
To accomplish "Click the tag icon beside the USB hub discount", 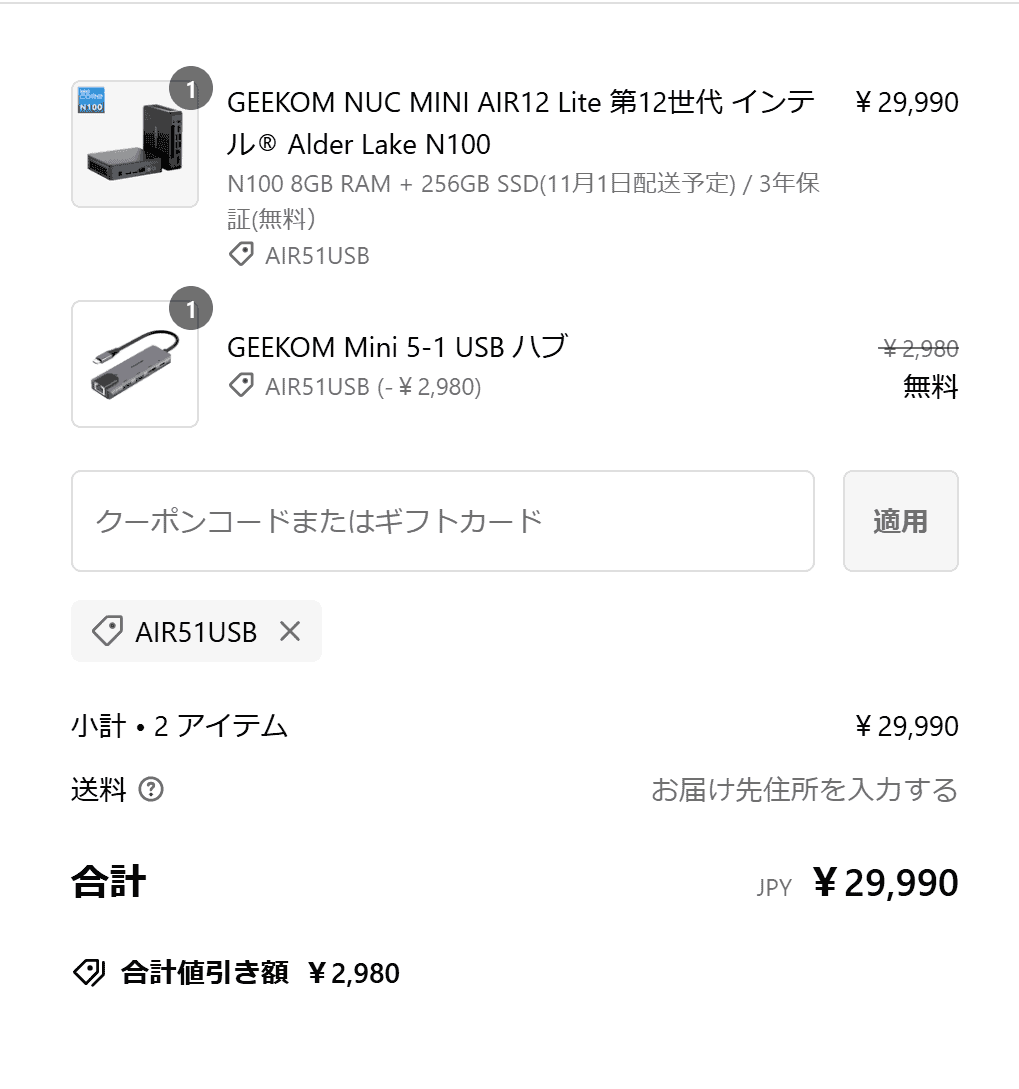I will point(241,386).
